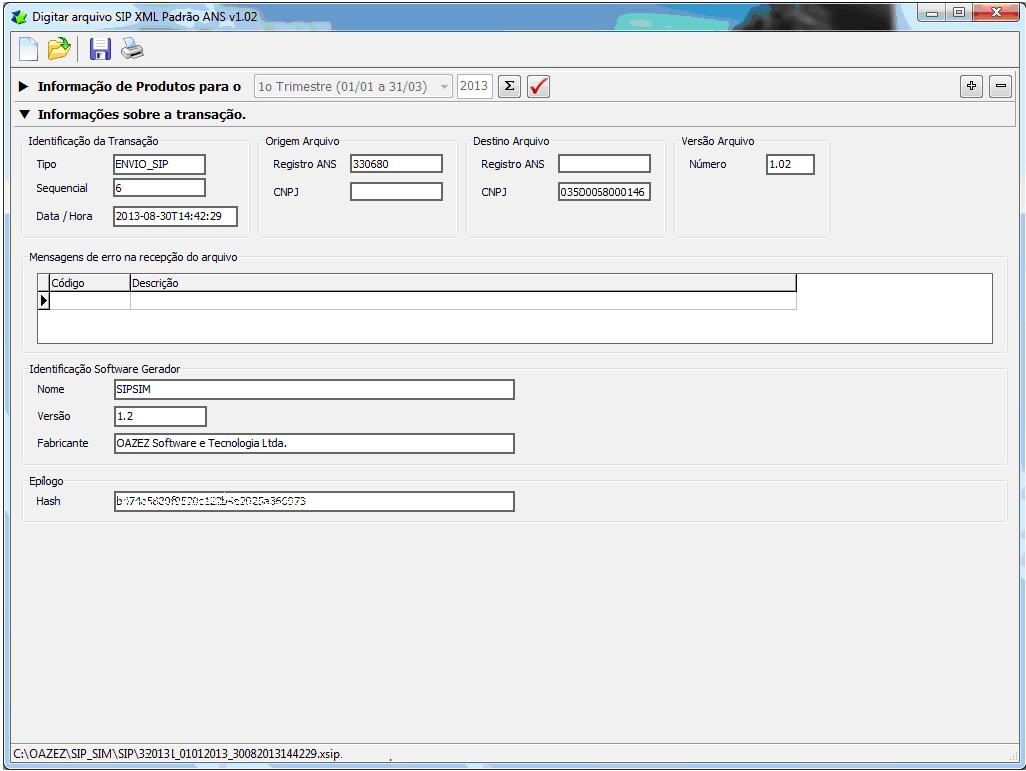
Task: Click the Sequencial input field
Action: click(159, 188)
